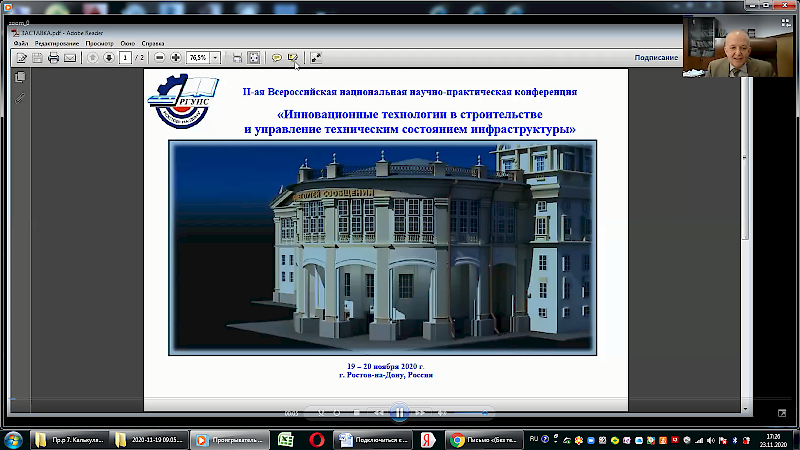Open the page thumbnails panel
Screen dimensions: 800x450
(20, 76)
